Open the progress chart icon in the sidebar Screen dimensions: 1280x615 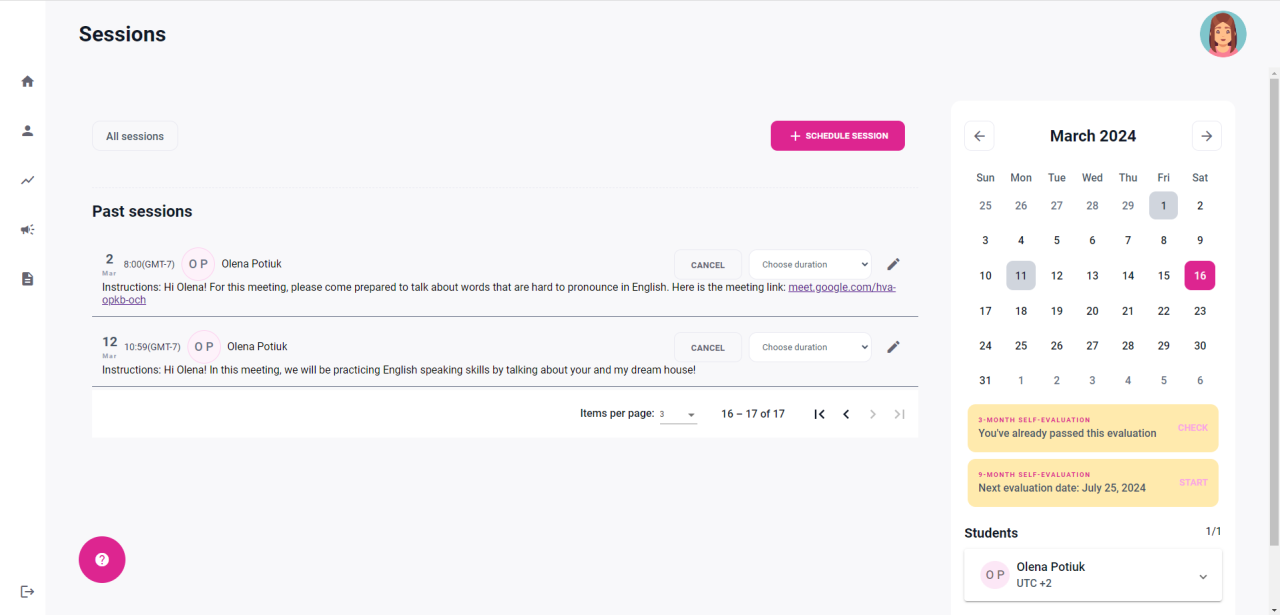click(x=28, y=180)
